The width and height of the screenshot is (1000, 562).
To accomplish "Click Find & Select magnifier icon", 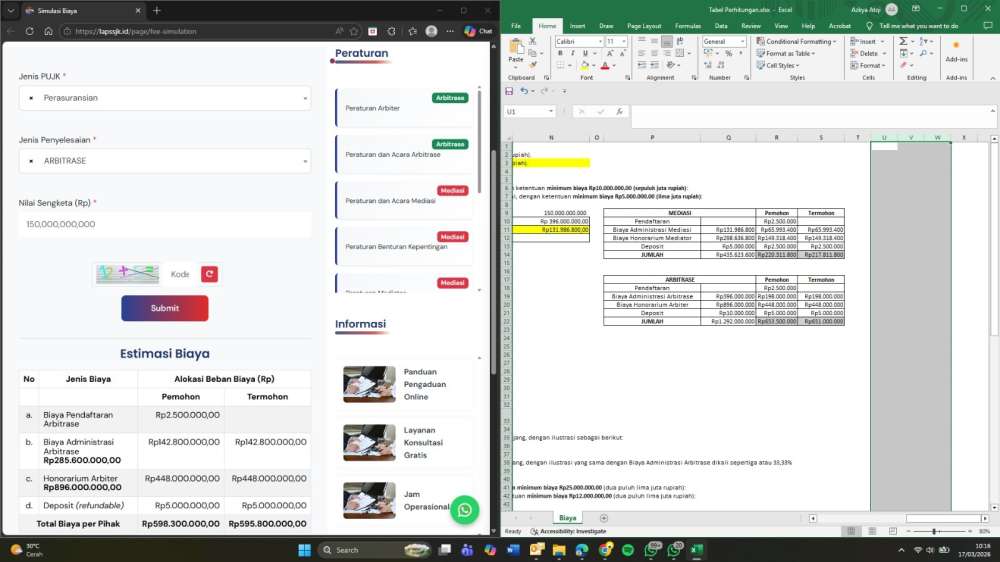I will 923,54.
